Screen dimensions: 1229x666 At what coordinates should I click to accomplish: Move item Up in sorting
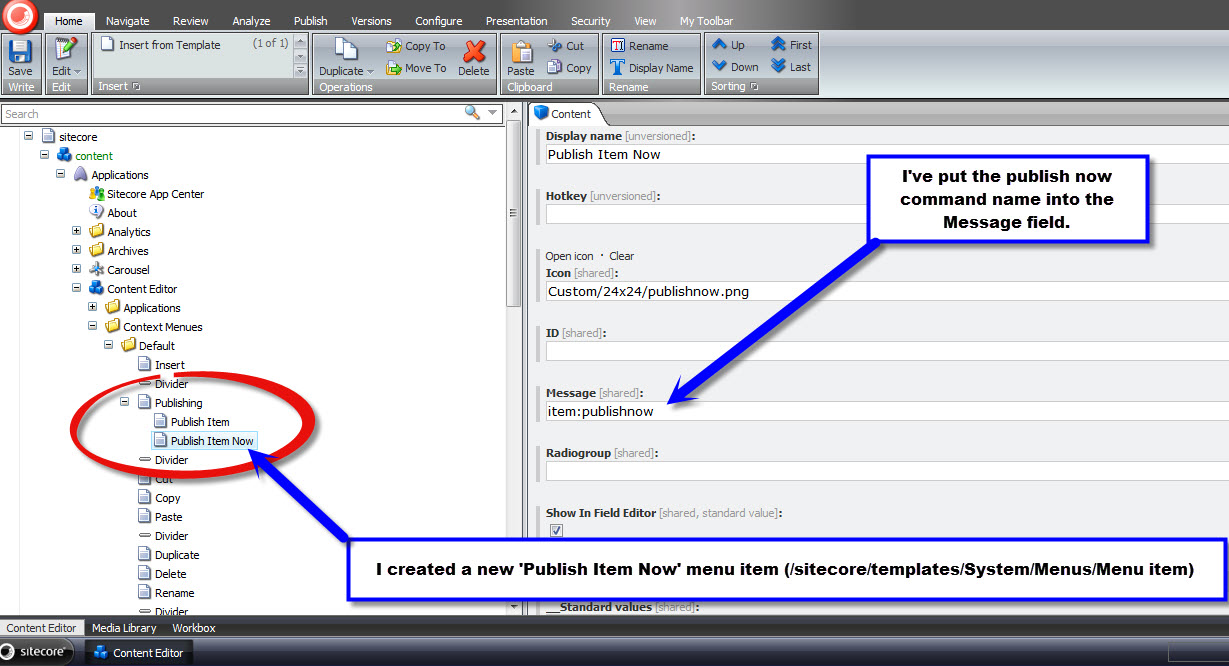point(729,45)
